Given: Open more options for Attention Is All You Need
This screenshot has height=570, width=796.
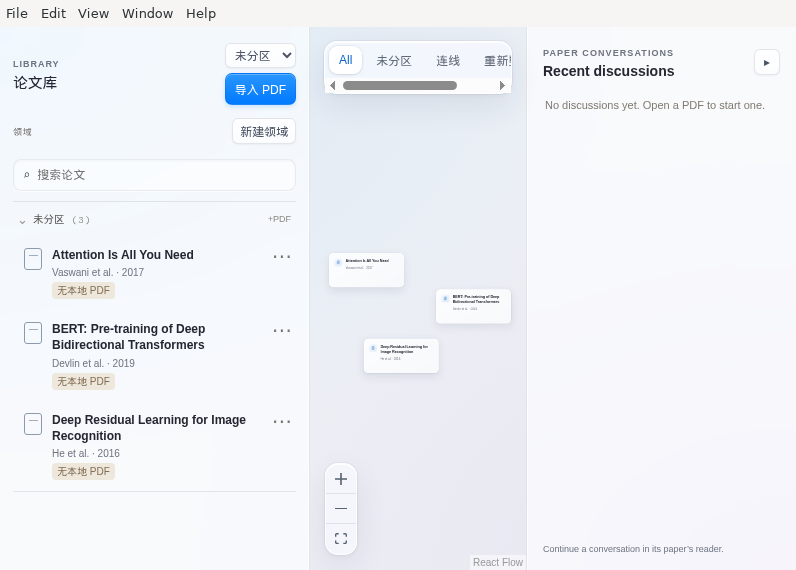Looking at the screenshot, I should pyautogui.click(x=282, y=257).
